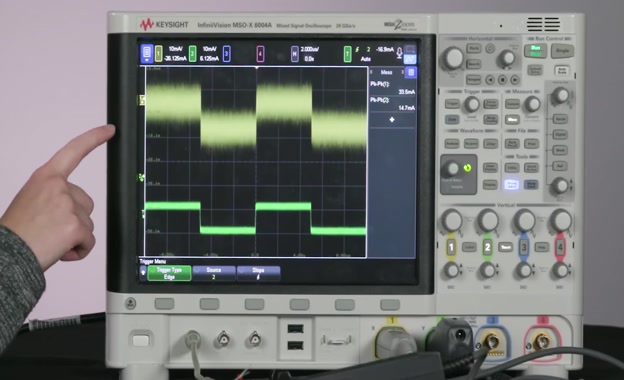Push the first softkey button under Trigger Type
624x380 pixels.
(x=164, y=304)
